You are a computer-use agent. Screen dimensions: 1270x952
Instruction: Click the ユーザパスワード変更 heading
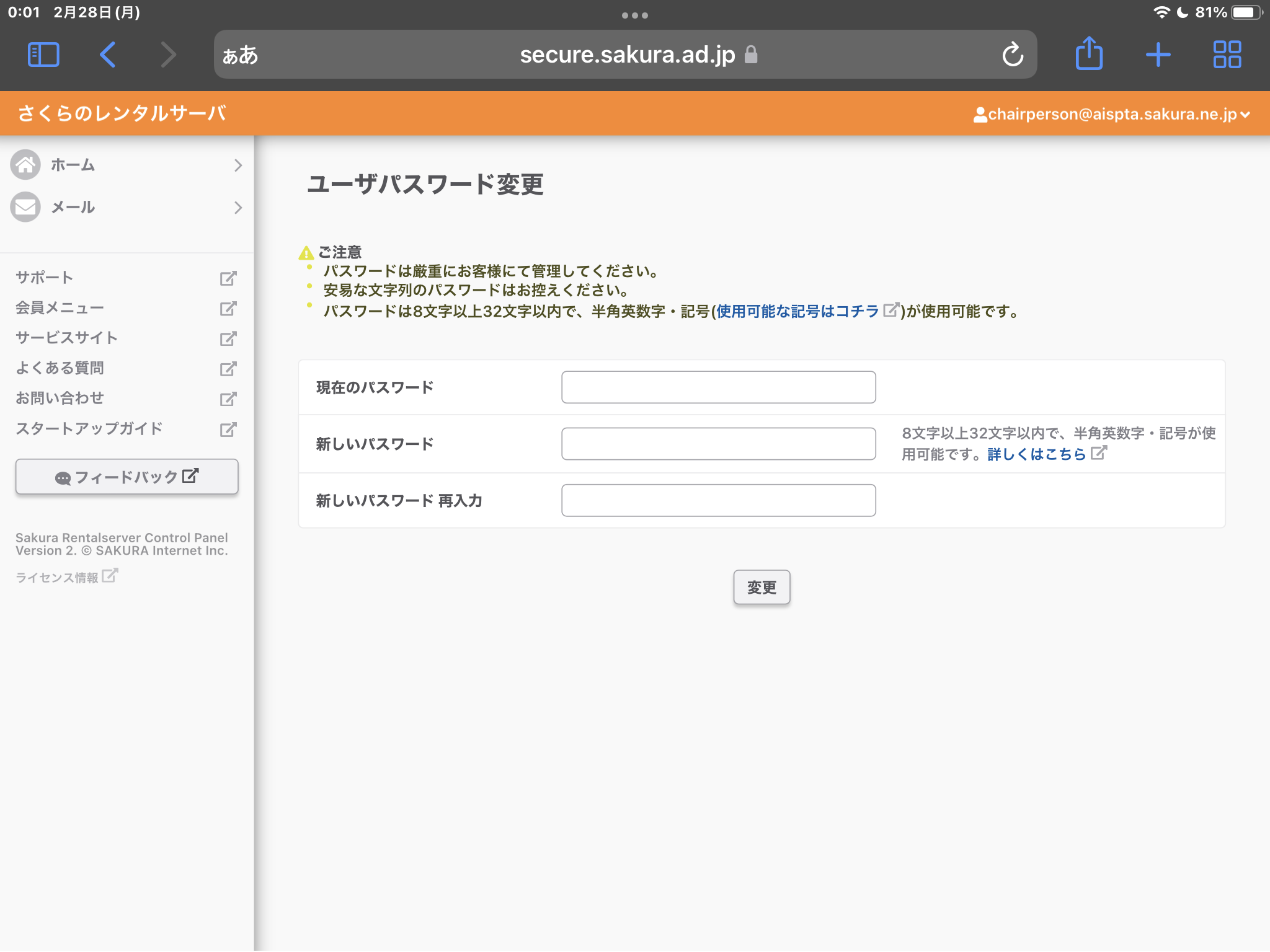[425, 184]
